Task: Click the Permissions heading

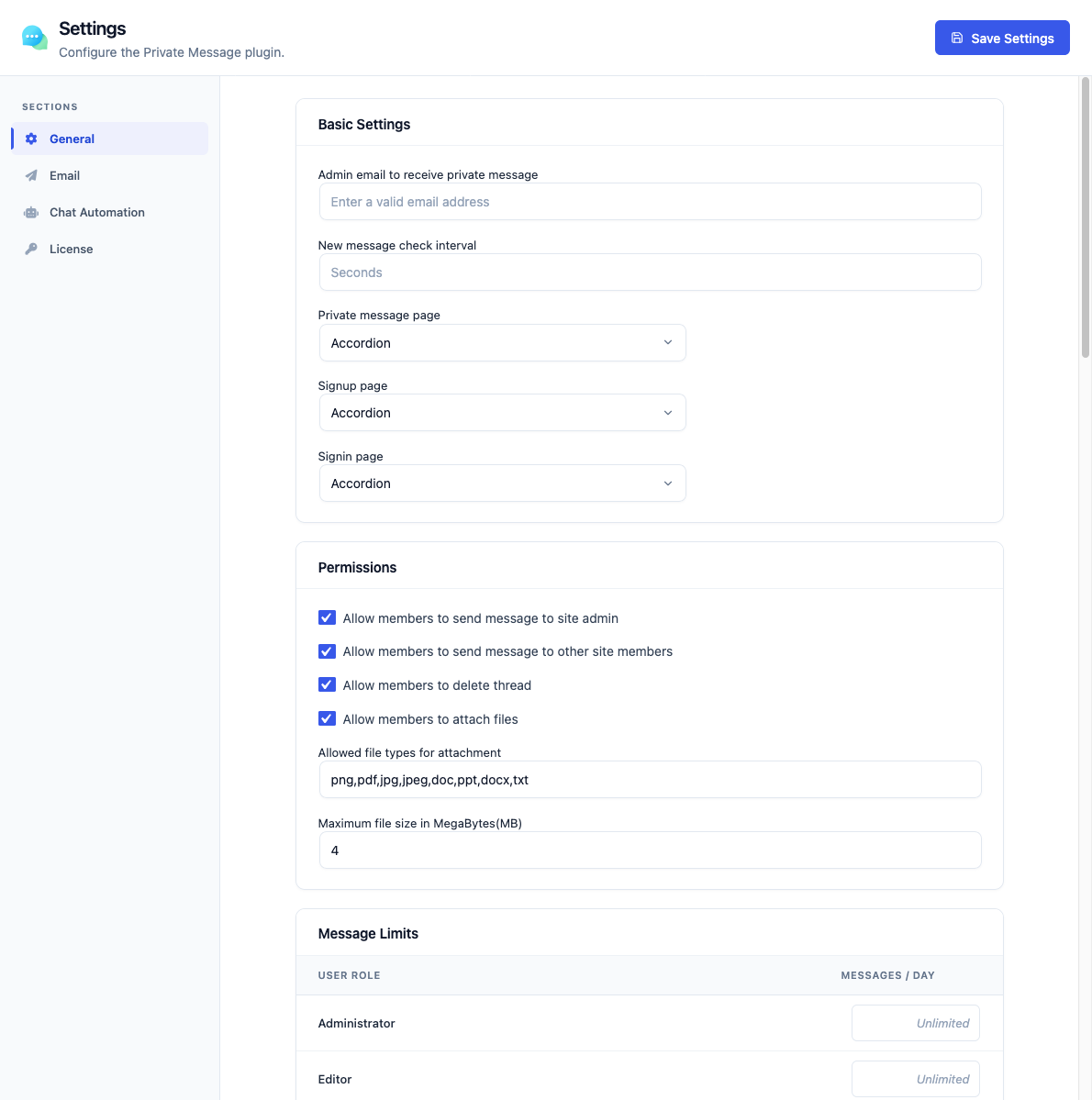Action: tap(357, 568)
